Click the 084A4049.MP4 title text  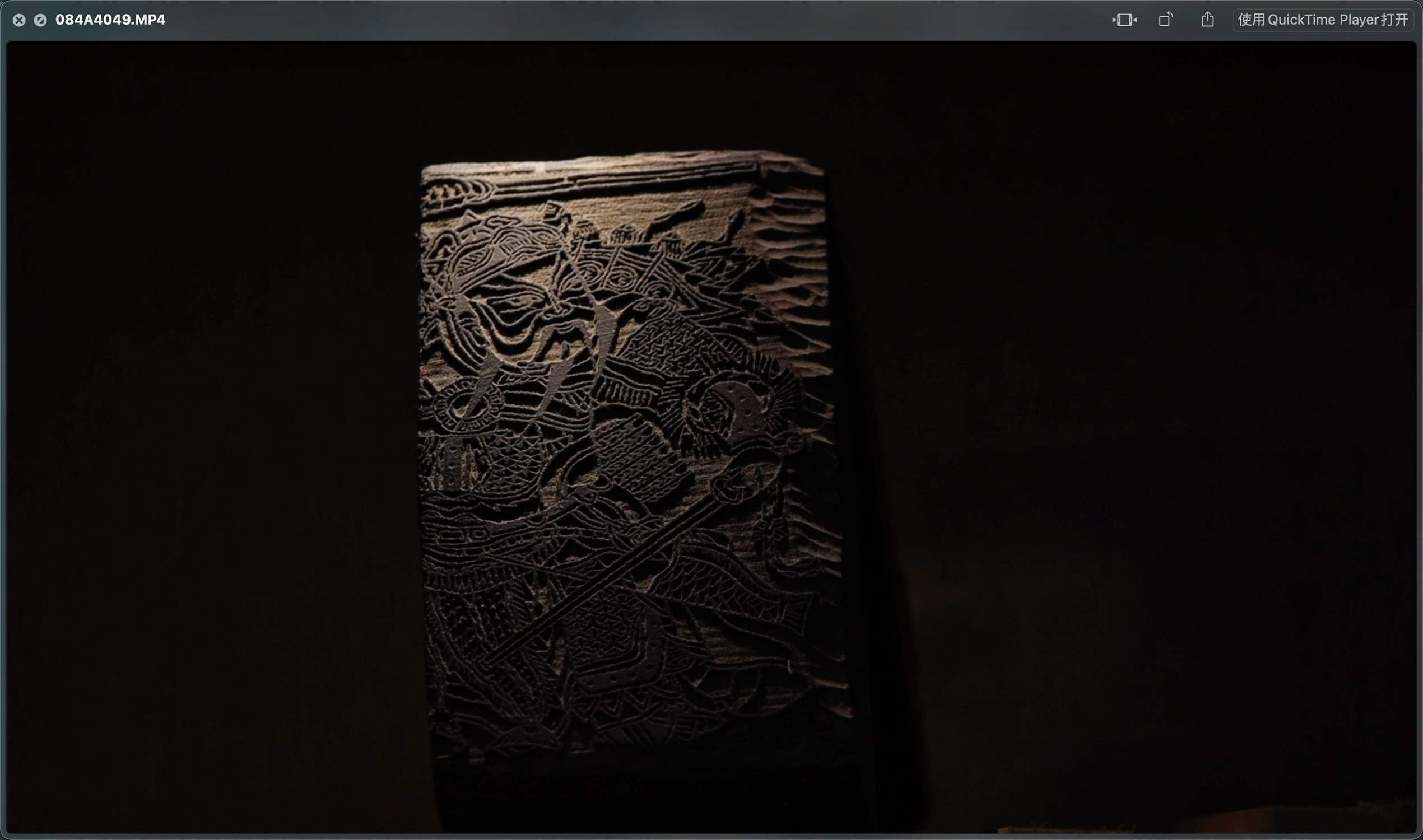(110, 20)
